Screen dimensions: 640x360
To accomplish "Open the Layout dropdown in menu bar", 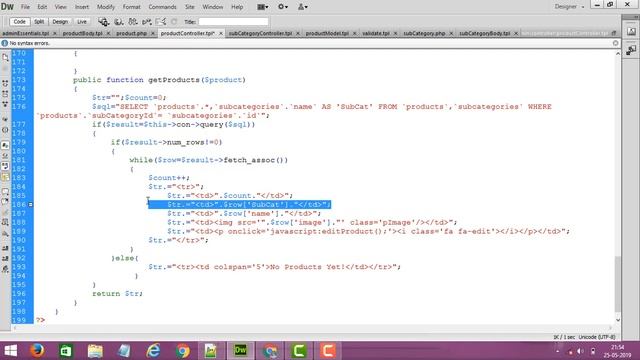I will coord(262,7).
